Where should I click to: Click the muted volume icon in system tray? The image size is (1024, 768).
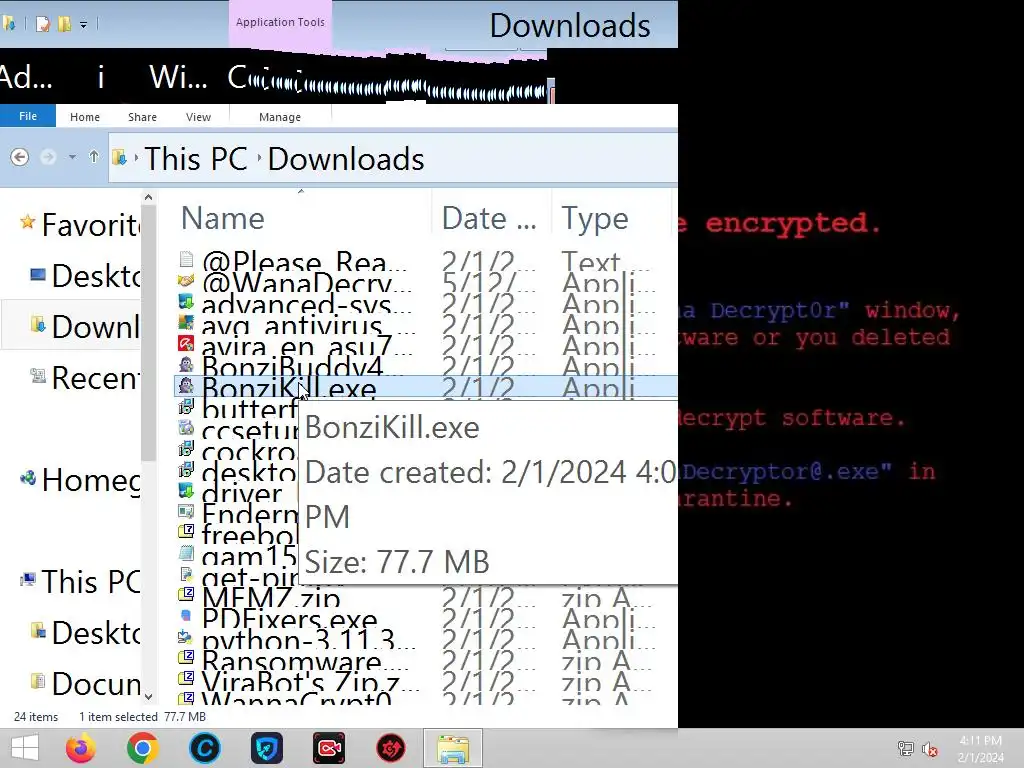click(930, 749)
